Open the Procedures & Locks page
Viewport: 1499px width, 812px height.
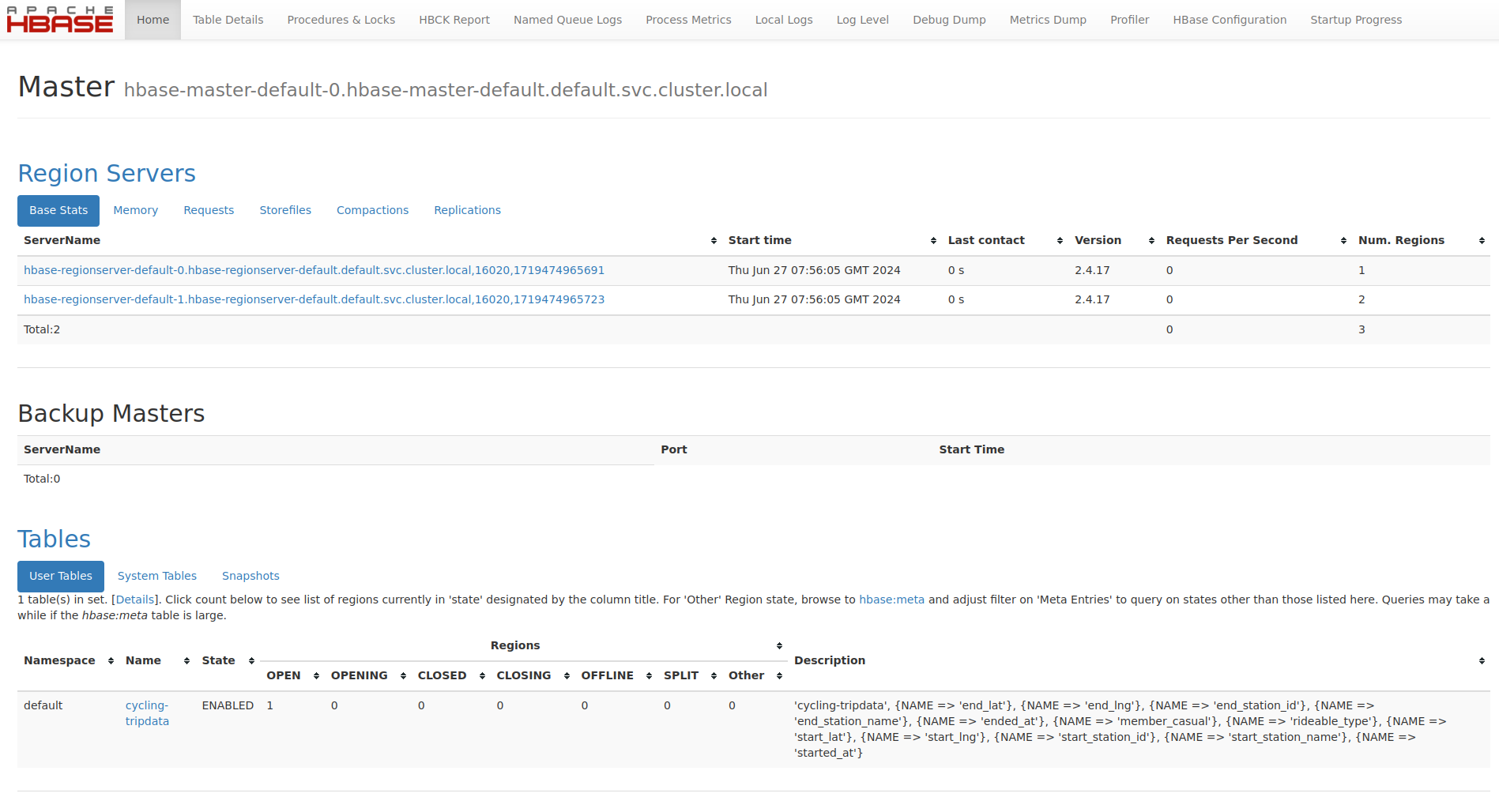pos(341,19)
